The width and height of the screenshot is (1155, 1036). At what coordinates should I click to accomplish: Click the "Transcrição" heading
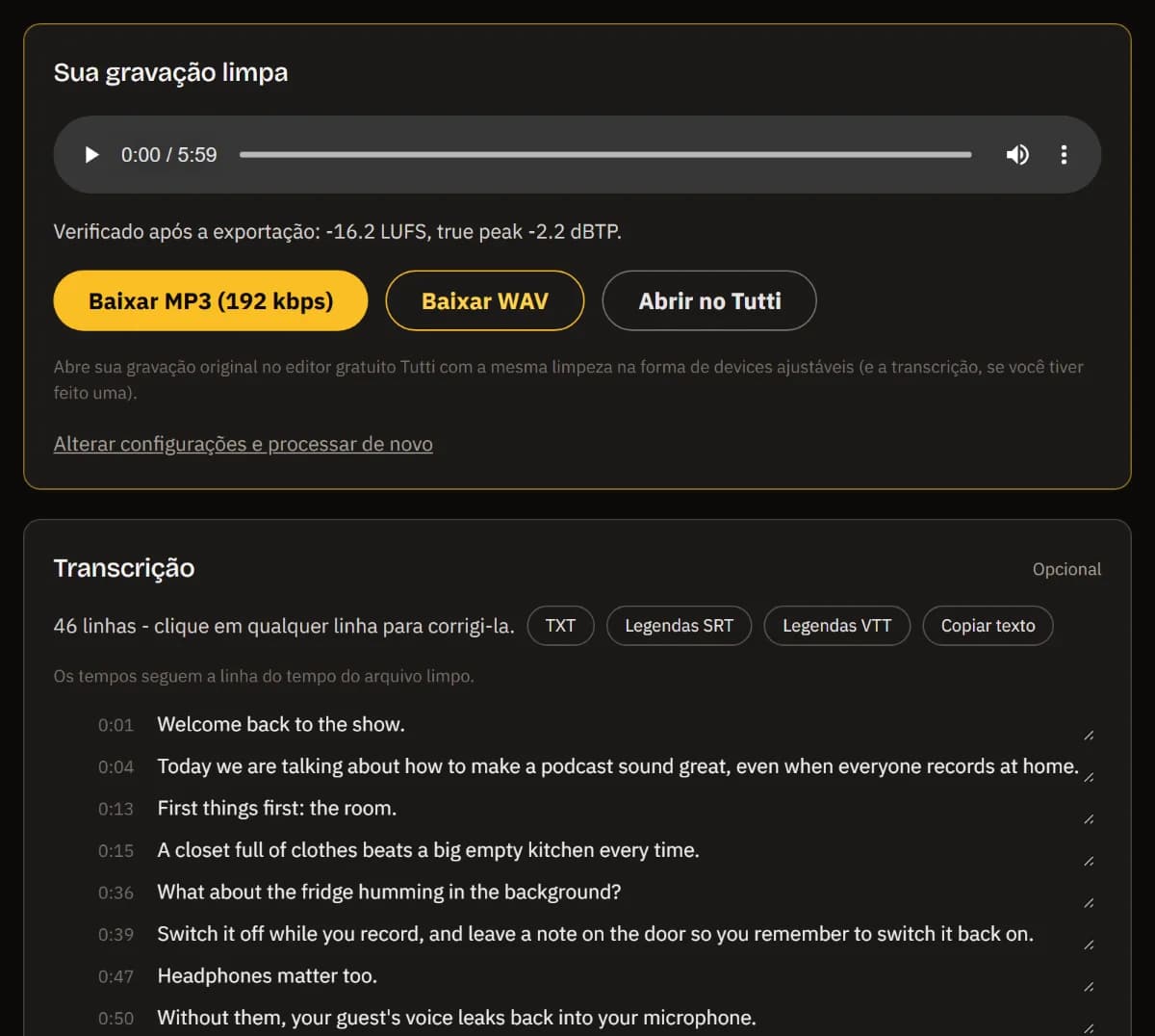tap(124, 568)
